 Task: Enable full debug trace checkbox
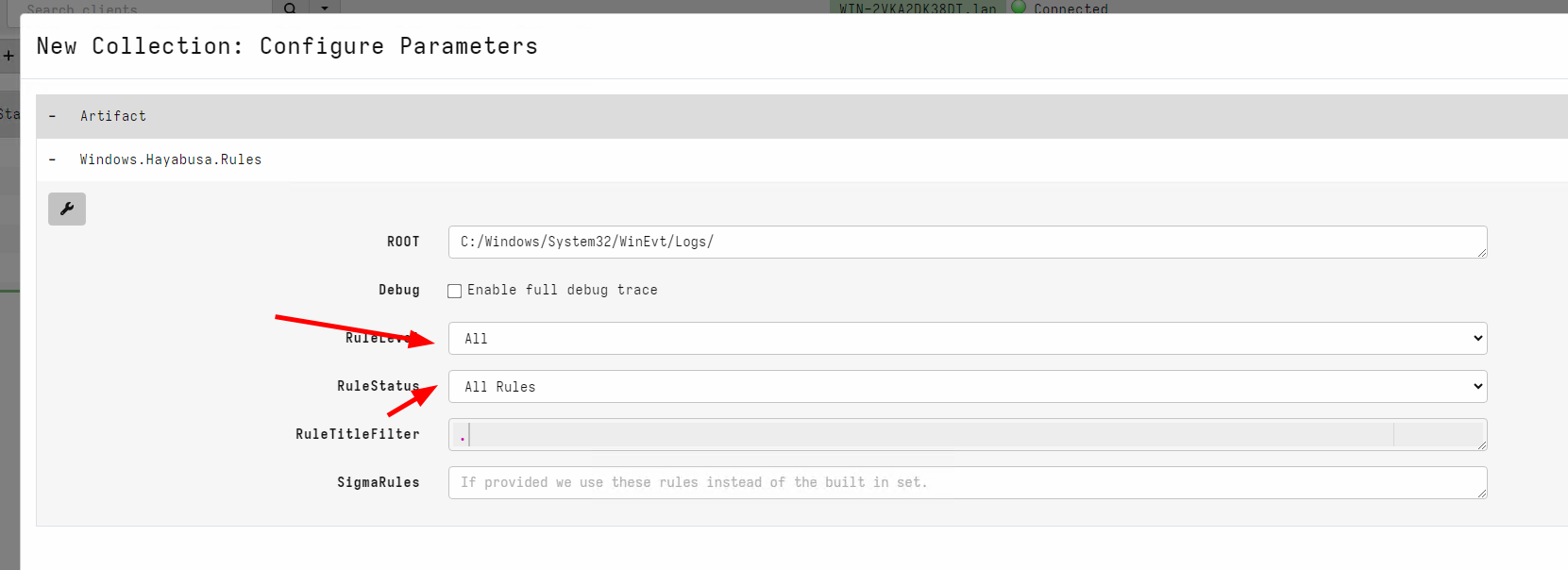tap(455, 291)
